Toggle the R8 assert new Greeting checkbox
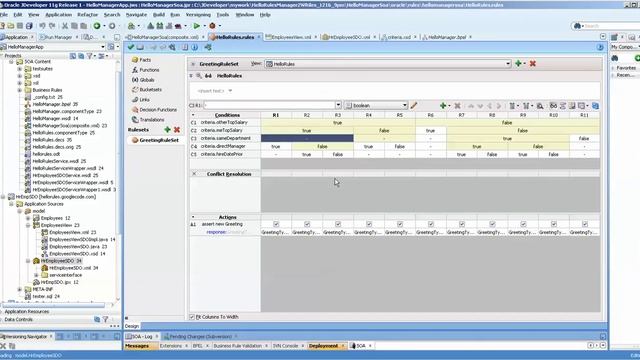This screenshot has height=360, width=640. [492, 224]
